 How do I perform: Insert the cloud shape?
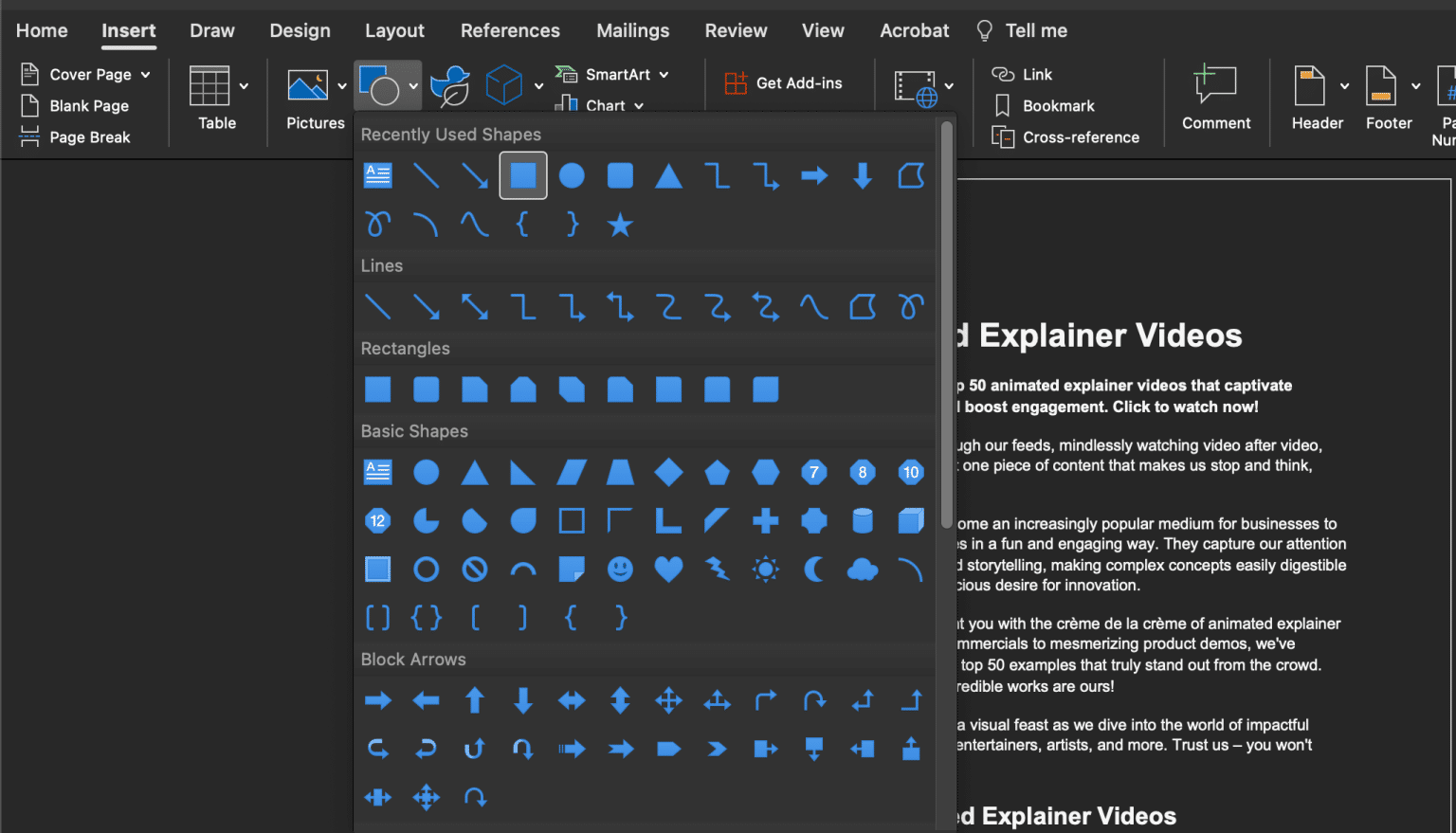pos(862,569)
